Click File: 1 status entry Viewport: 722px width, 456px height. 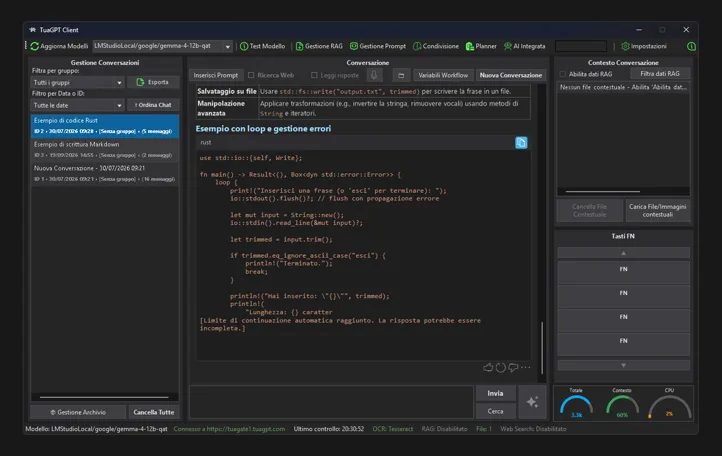(484, 429)
